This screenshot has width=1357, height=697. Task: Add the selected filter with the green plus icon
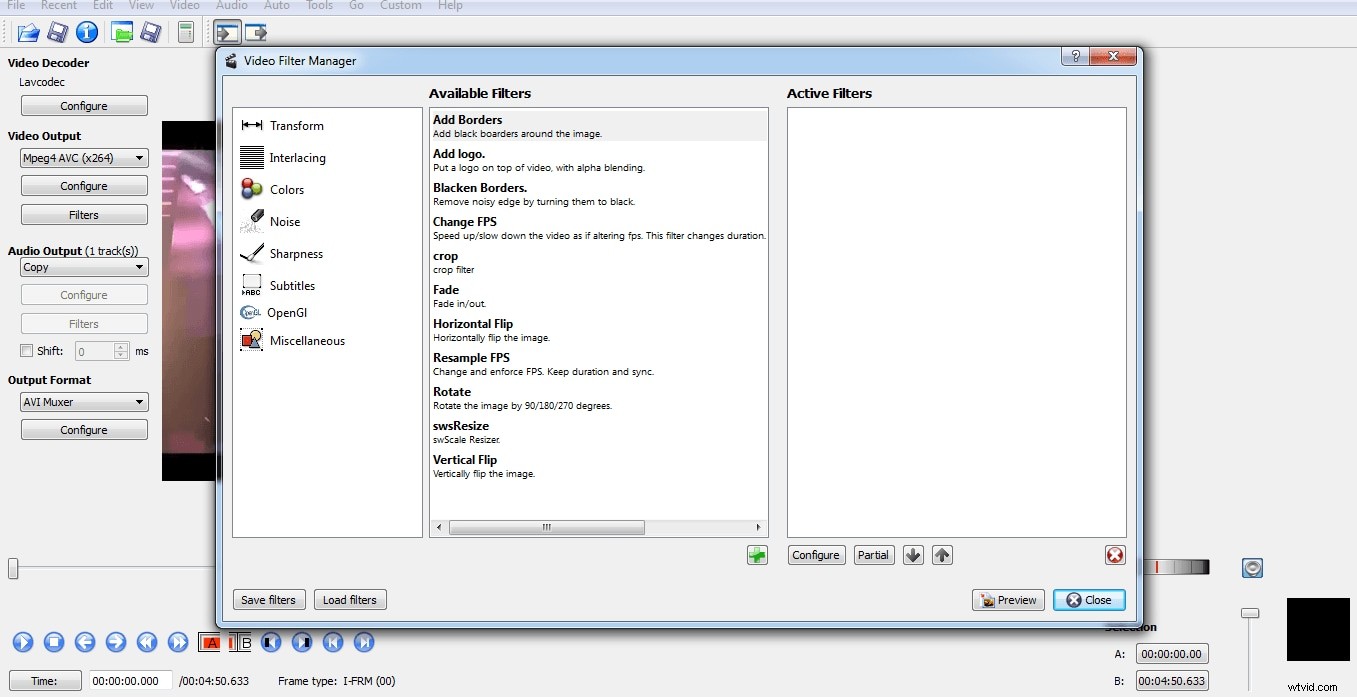[757, 554]
